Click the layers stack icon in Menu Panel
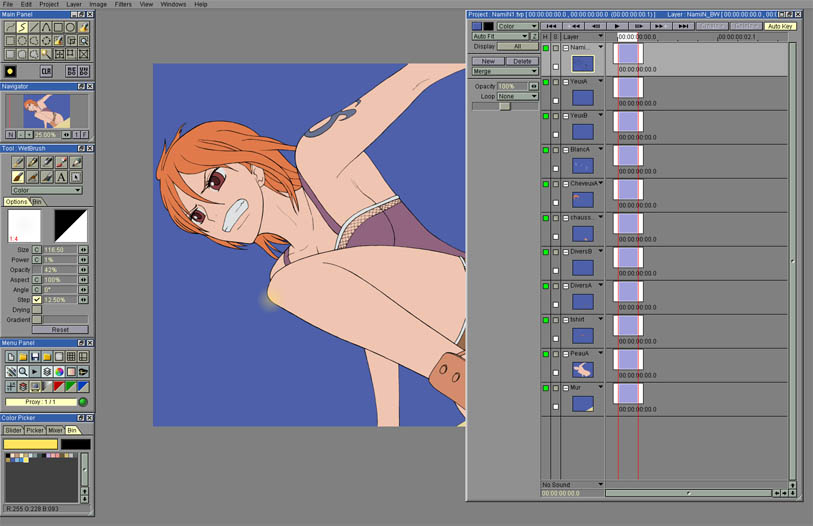The width and height of the screenshot is (813, 526). (x=47, y=371)
